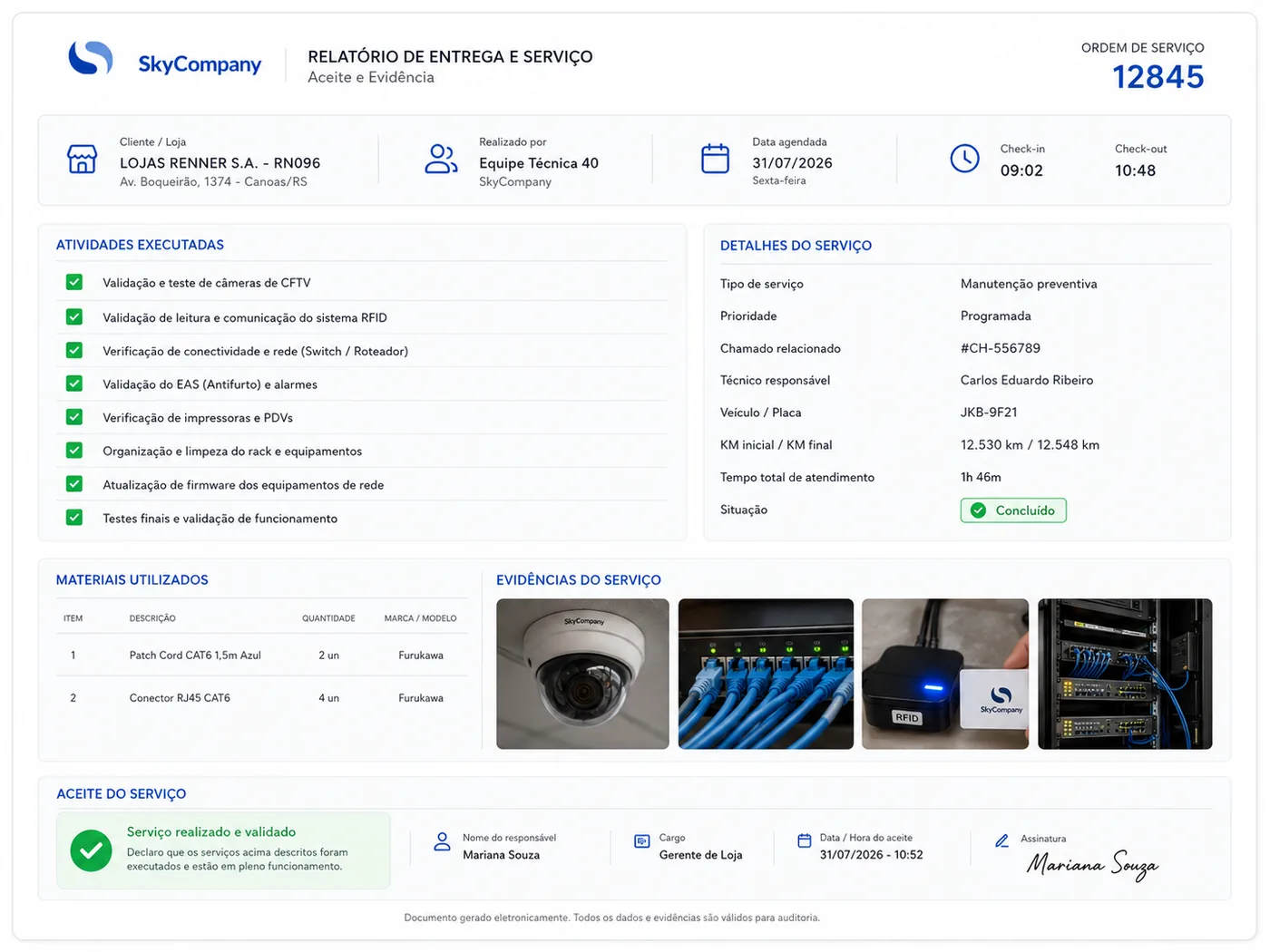Click the Programada priority value

(x=996, y=316)
